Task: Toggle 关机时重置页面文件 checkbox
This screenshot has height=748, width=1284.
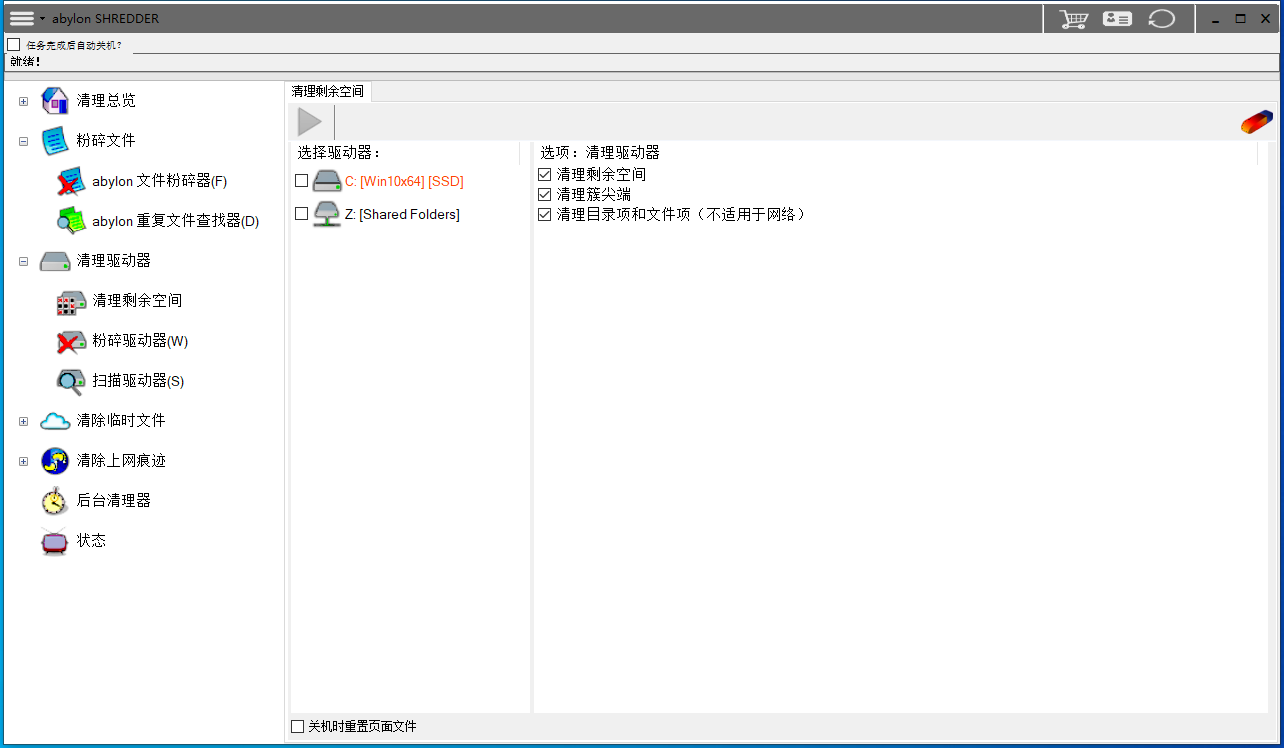Action: (297, 727)
